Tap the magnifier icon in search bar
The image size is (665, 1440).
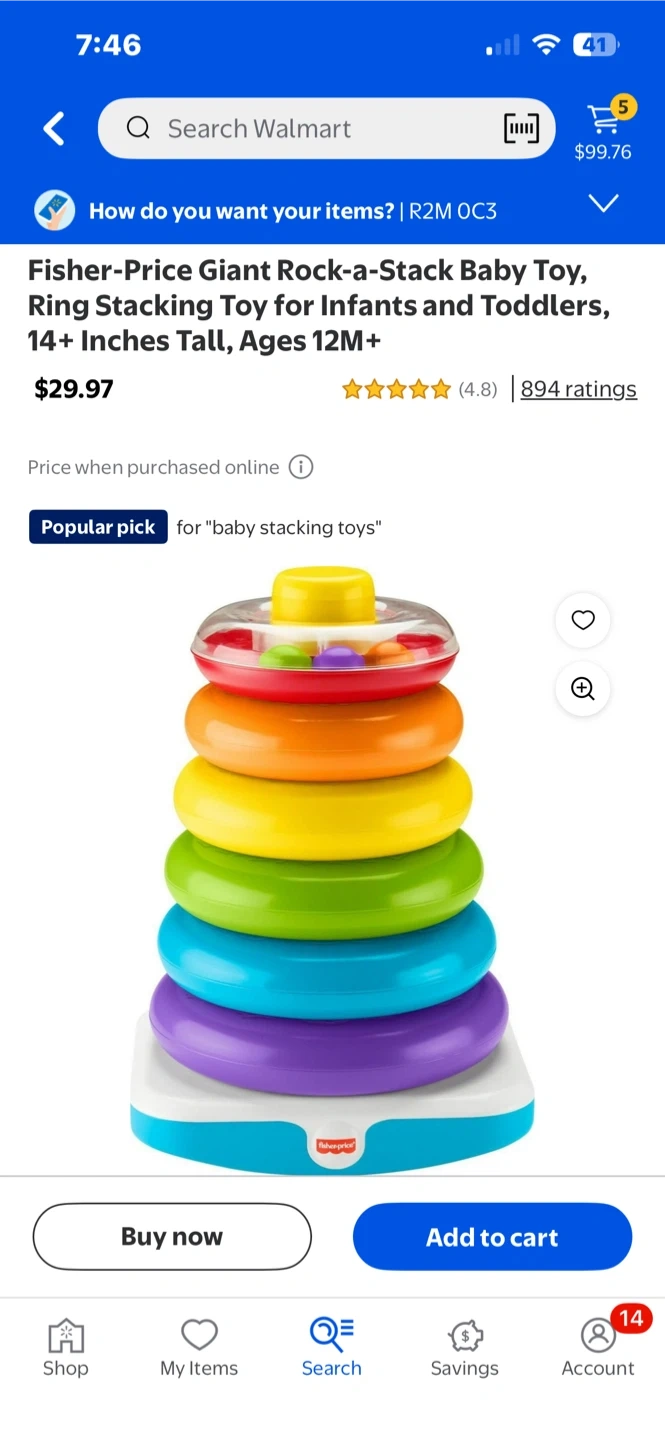[x=138, y=128]
